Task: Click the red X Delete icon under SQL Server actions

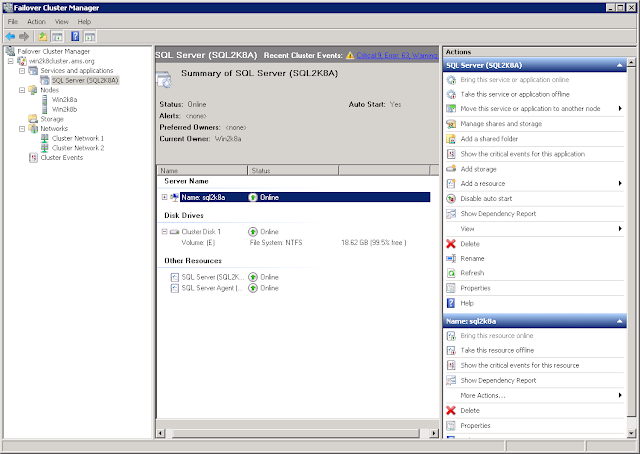Action: [x=451, y=244]
